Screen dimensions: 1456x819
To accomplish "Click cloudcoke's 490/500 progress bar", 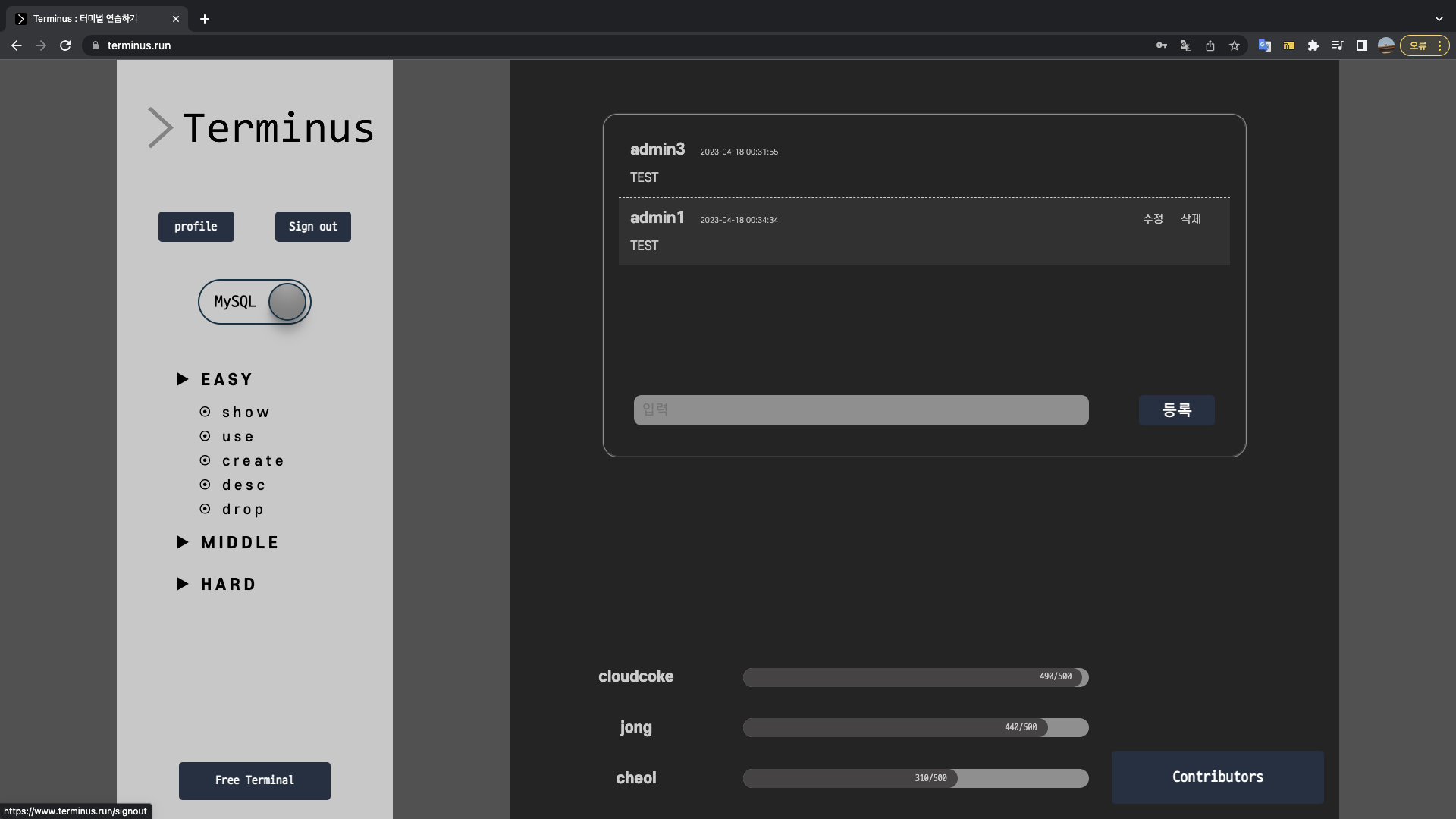I will [915, 677].
